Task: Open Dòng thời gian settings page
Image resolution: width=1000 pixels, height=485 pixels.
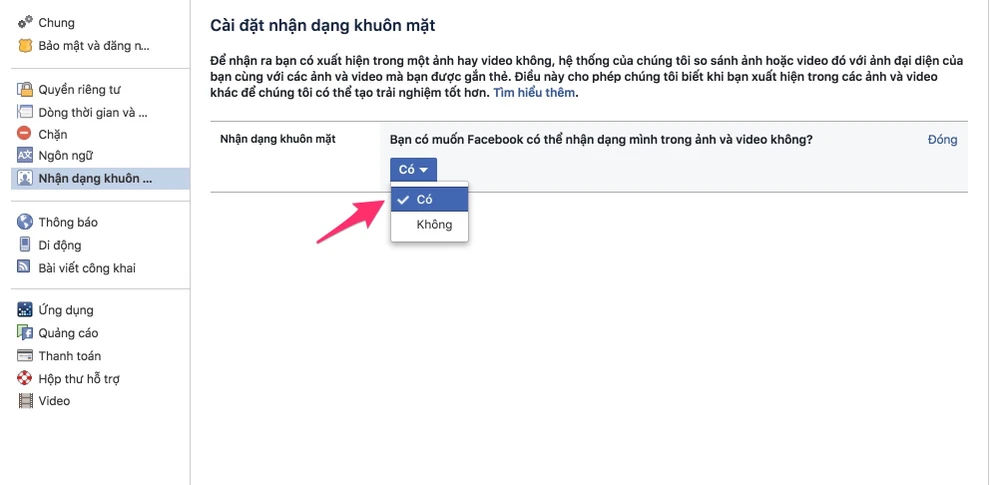Action: (x=92, y=112)
